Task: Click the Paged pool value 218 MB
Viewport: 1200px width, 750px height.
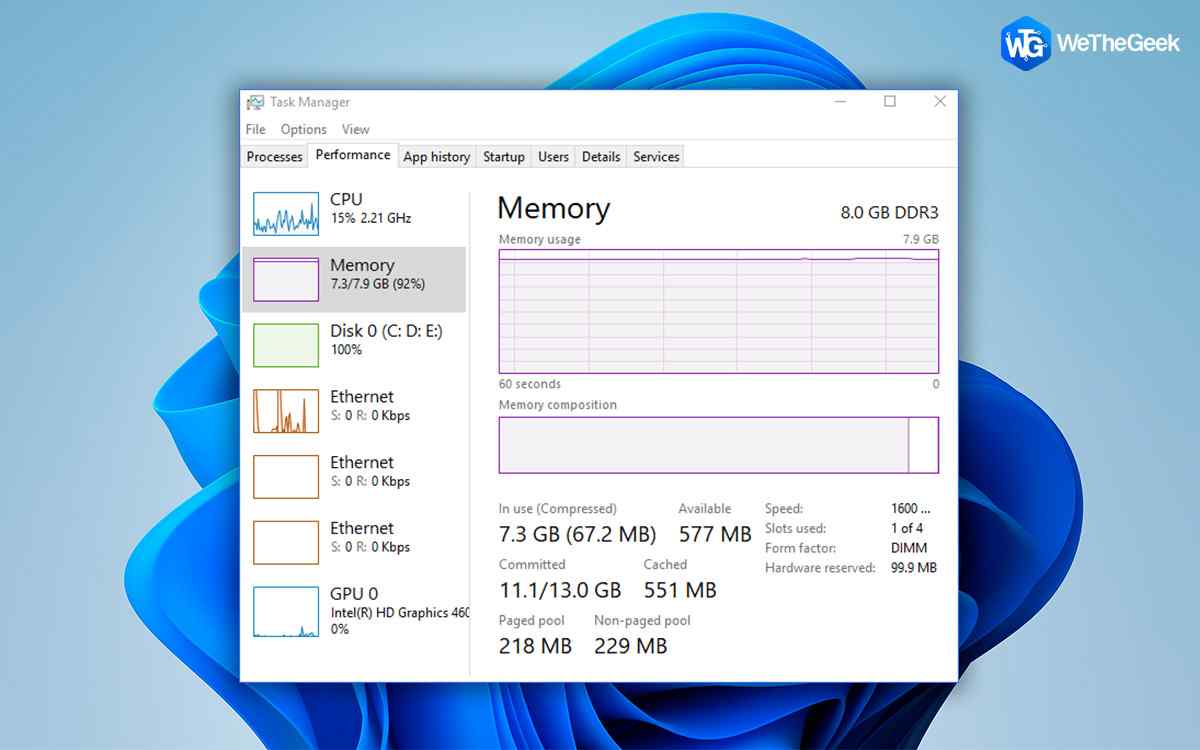Action: coord(535,646)
